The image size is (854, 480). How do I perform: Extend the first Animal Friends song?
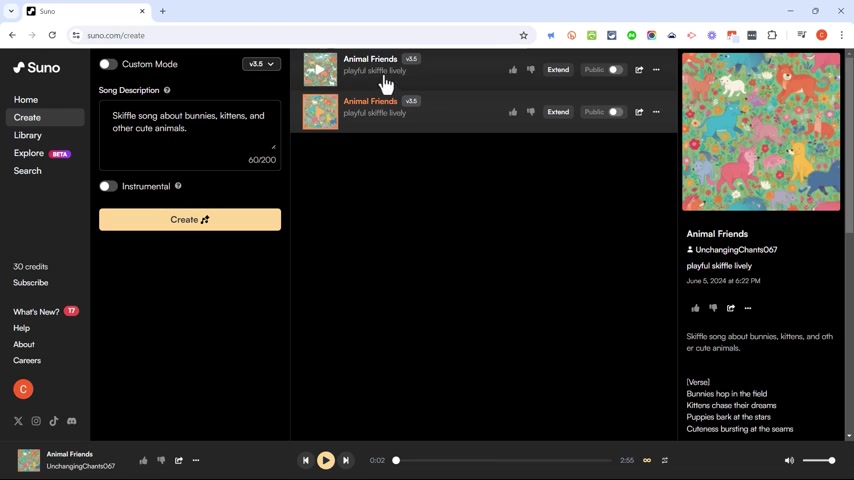point(558,70)
